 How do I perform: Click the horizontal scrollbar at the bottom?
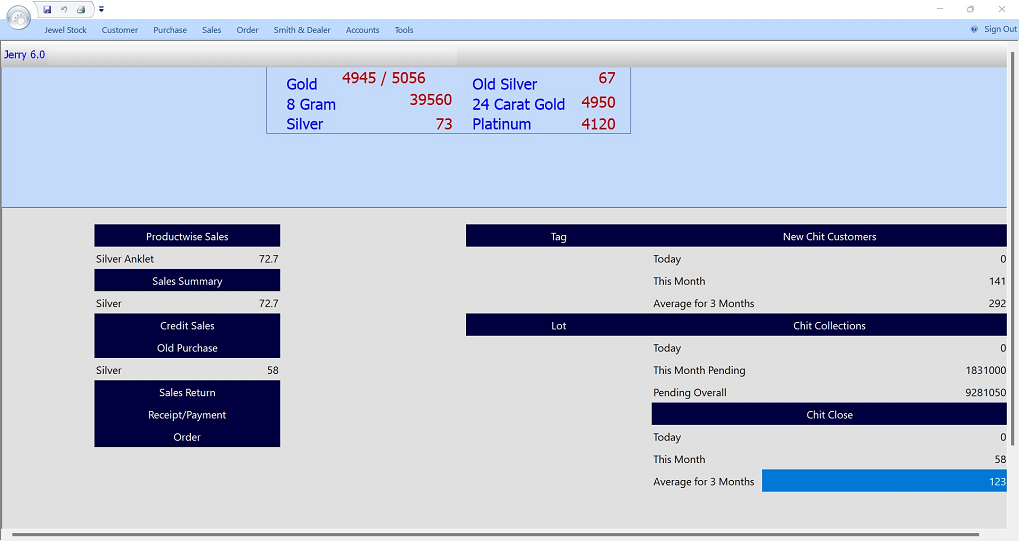click(x=495, y=535)
